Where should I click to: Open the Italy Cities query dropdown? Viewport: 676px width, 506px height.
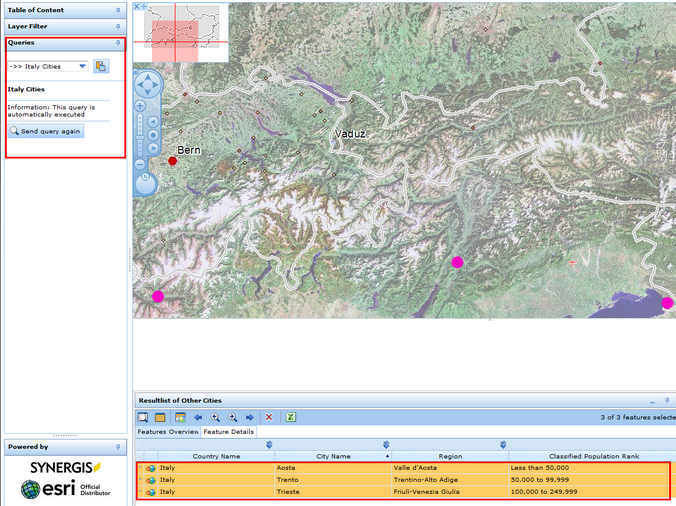point(82,66)
